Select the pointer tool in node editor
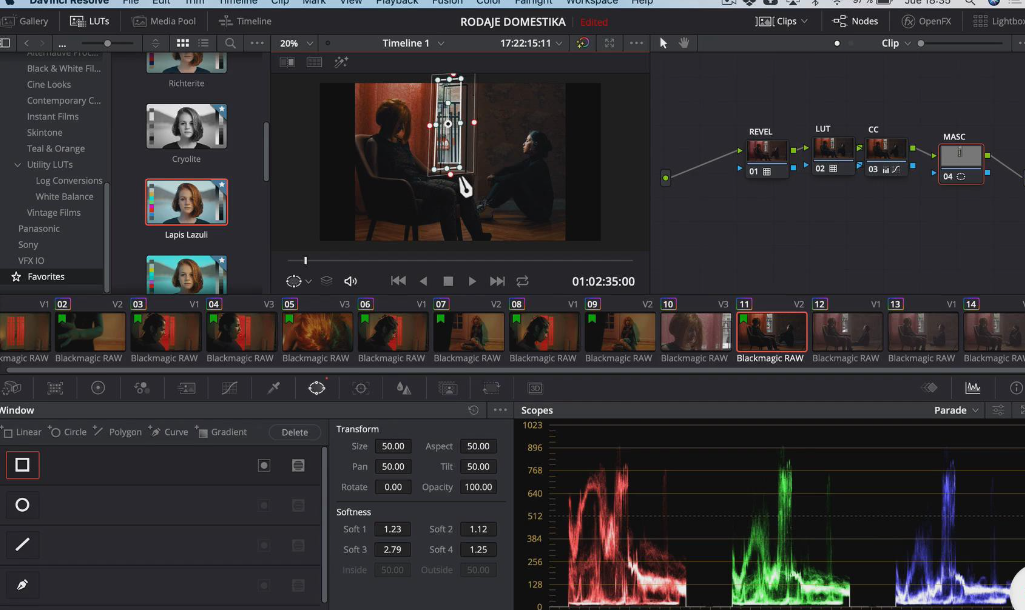Screen dimensions: 1025x610 (x=664, y=43)
